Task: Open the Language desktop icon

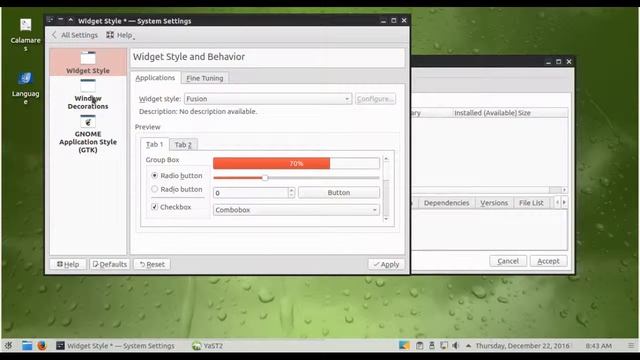Action: 25,88
